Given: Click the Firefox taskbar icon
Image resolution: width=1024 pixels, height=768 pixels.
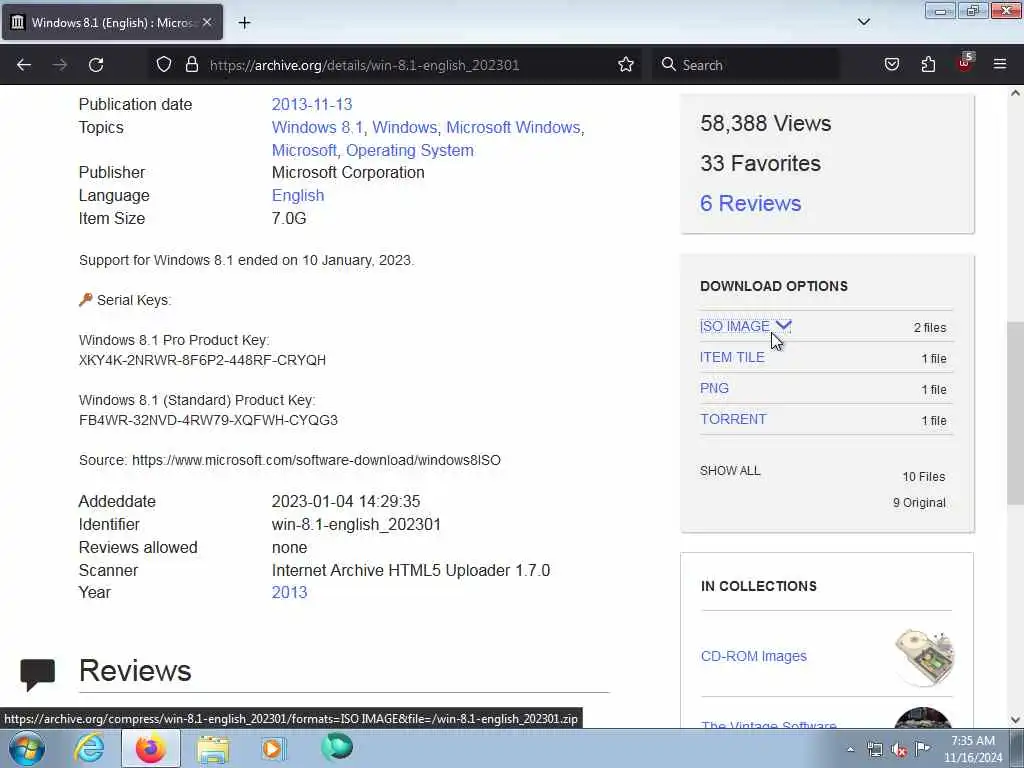Looking at the screenshot, I should click(x=151, y=748).
